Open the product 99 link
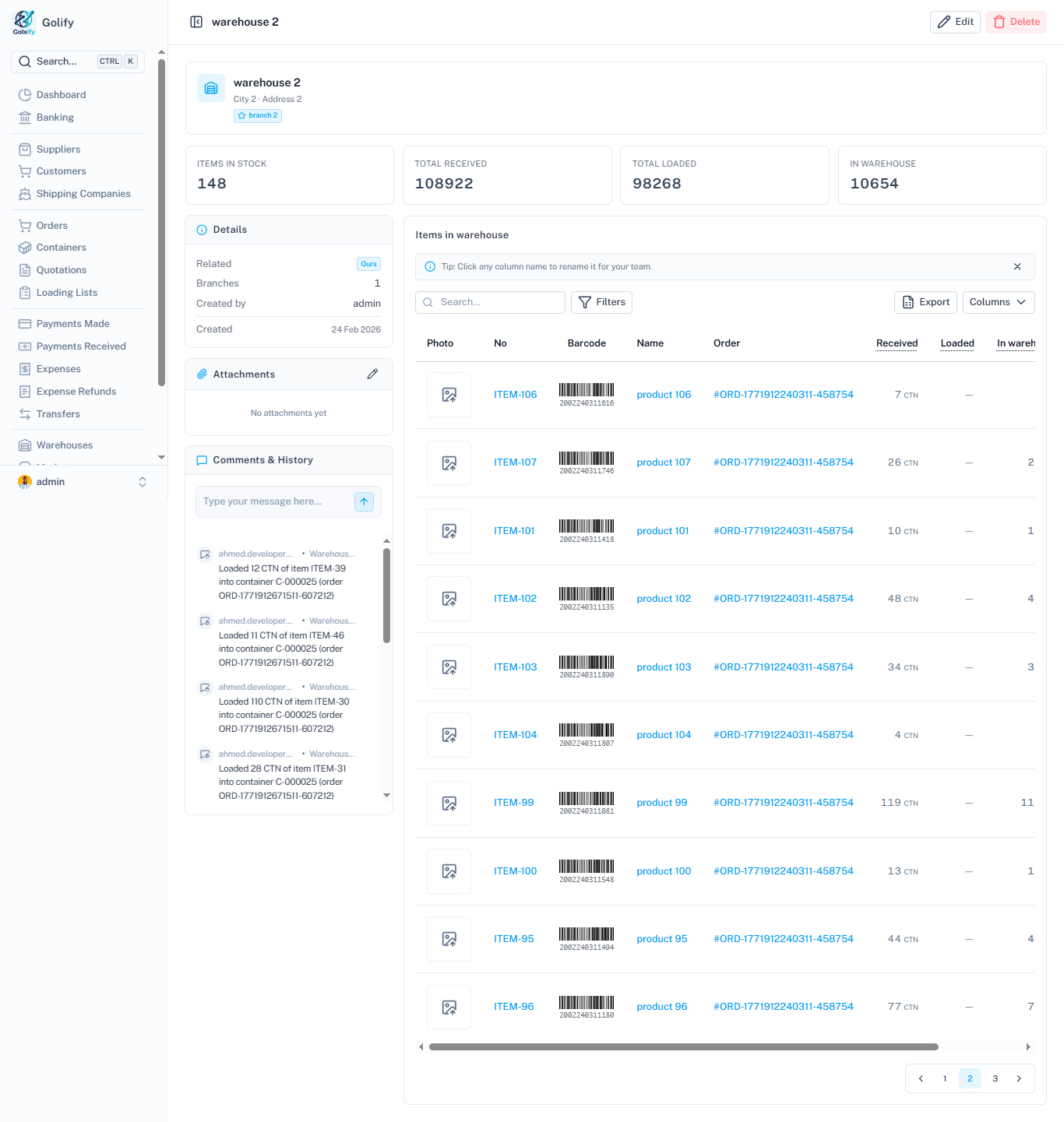1064x1122 pixels. (x=661, y=803)
